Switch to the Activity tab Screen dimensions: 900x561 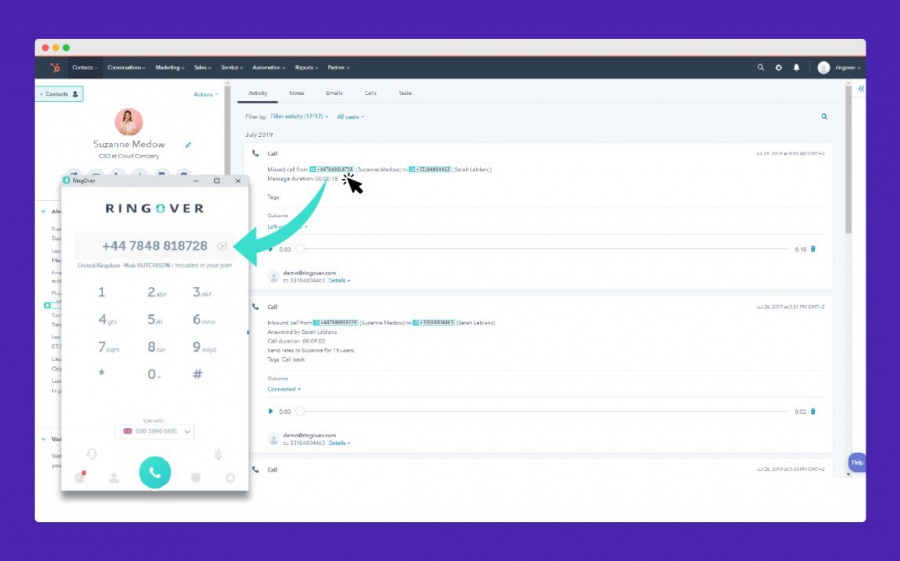point(258,93)
